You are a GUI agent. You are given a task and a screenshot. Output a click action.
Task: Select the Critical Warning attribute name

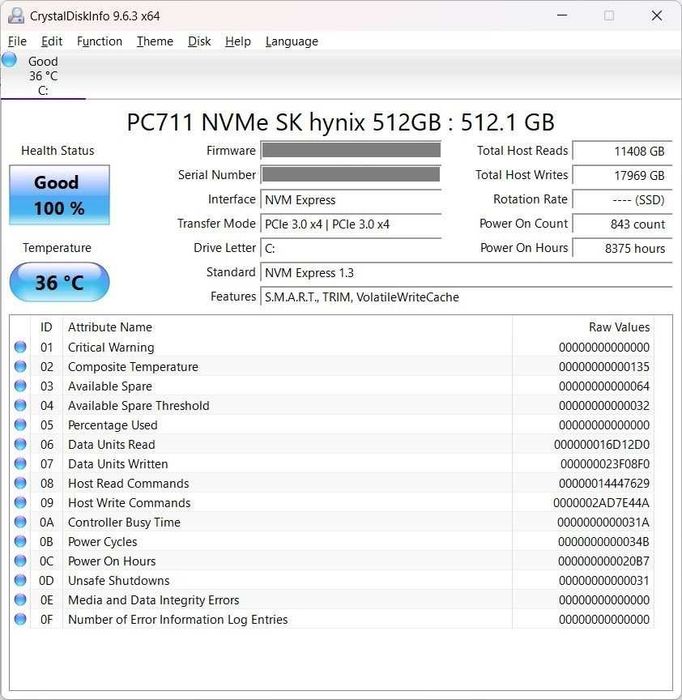pos(111,347)
